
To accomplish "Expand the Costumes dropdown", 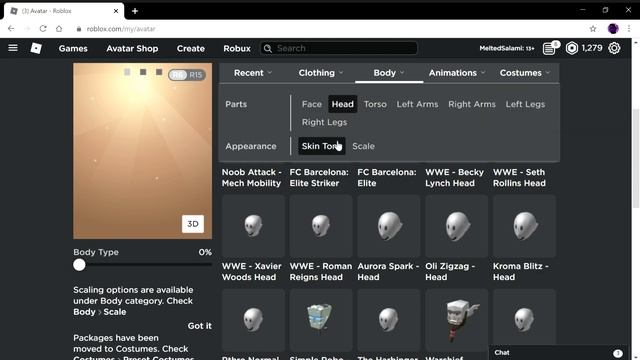I will (525, 73).
